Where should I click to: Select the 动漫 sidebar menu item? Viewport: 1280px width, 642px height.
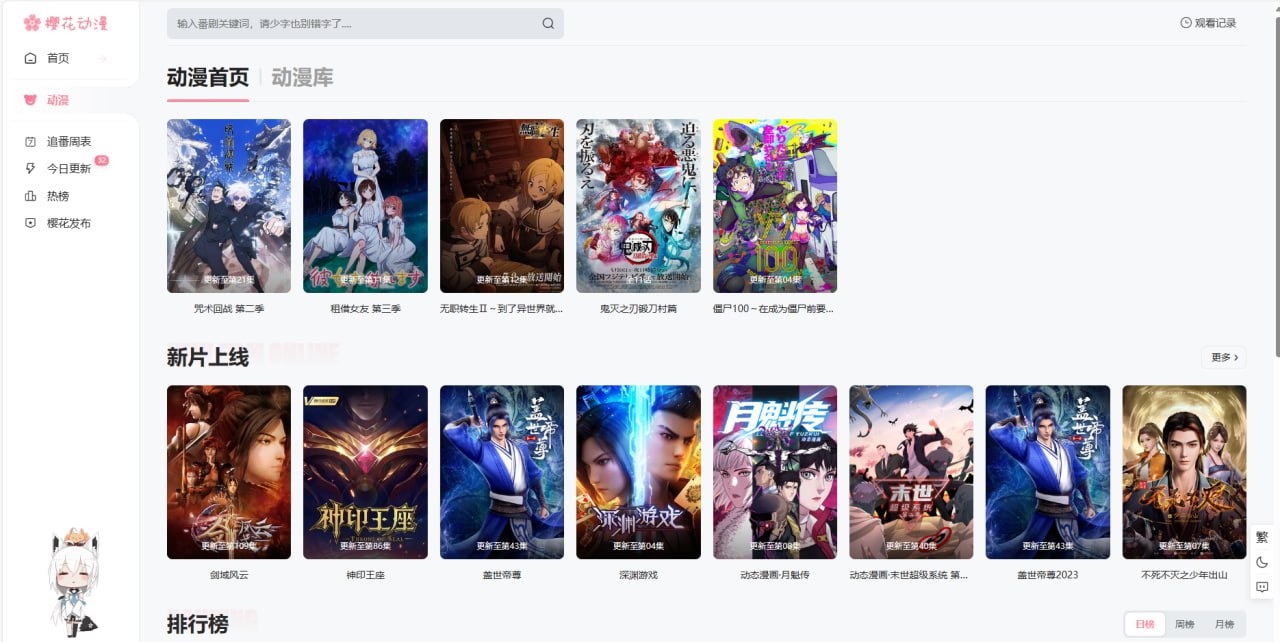[x=57, y=100]
